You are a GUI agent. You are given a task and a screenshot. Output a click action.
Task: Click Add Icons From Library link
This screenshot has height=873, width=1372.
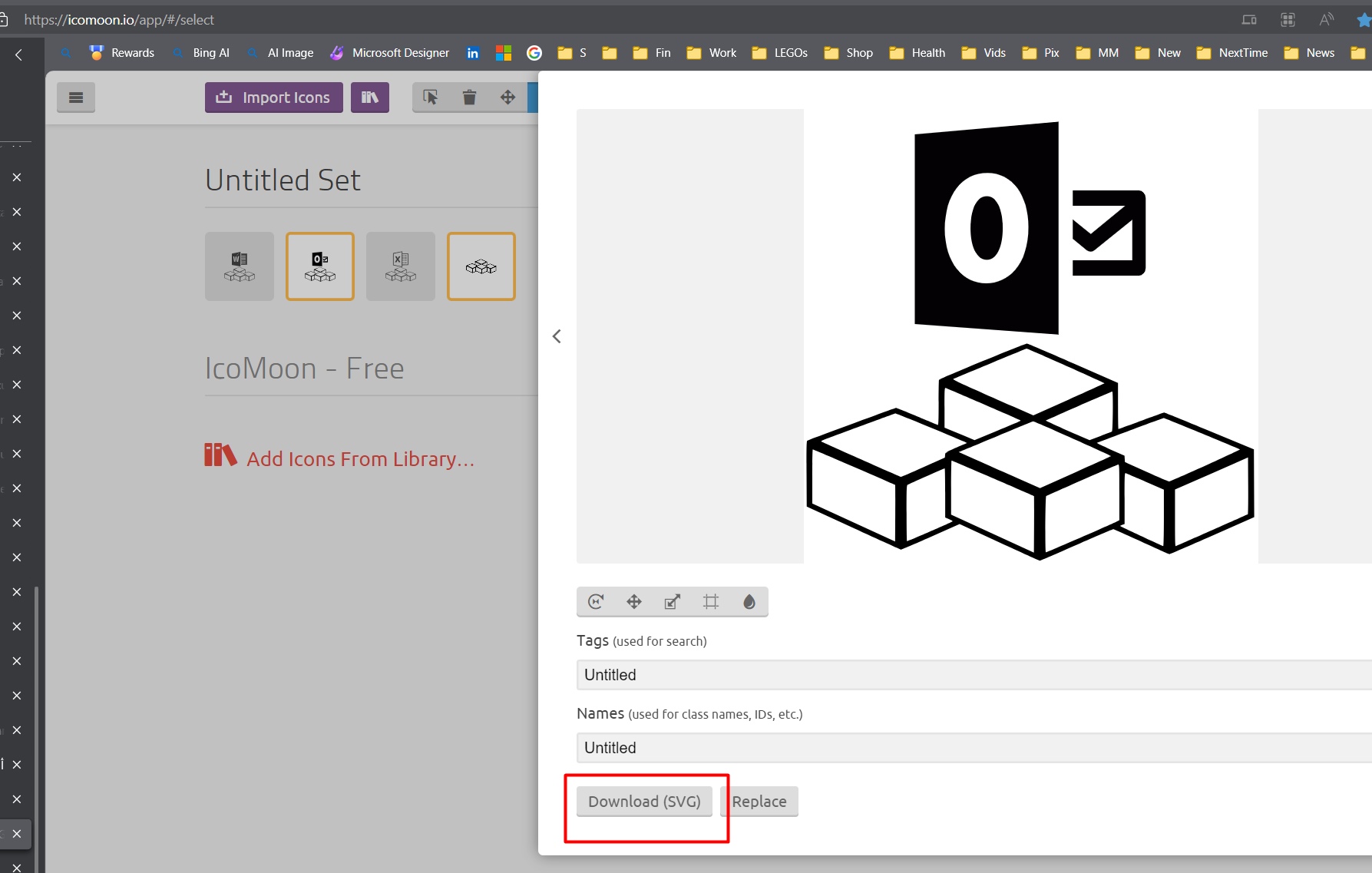360,458
